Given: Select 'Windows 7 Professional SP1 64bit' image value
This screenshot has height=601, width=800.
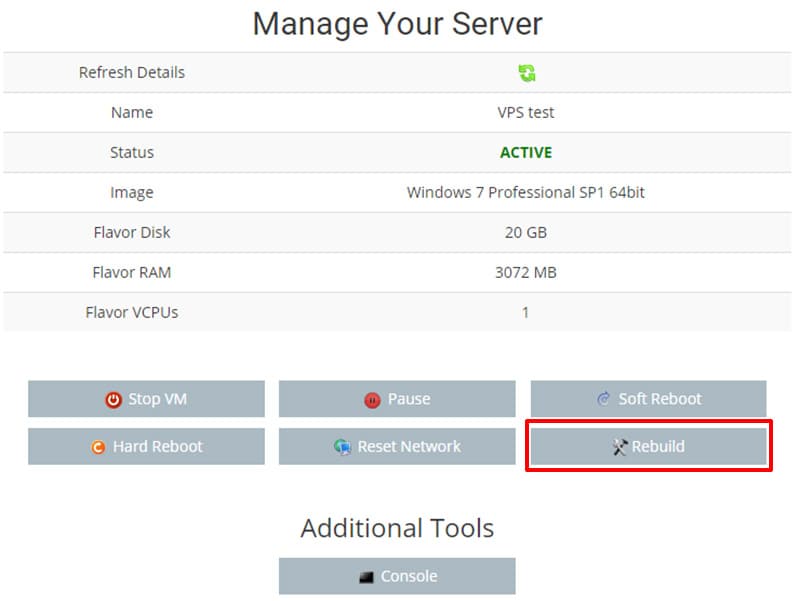Looking at the screenshot, I should [526, 192].
